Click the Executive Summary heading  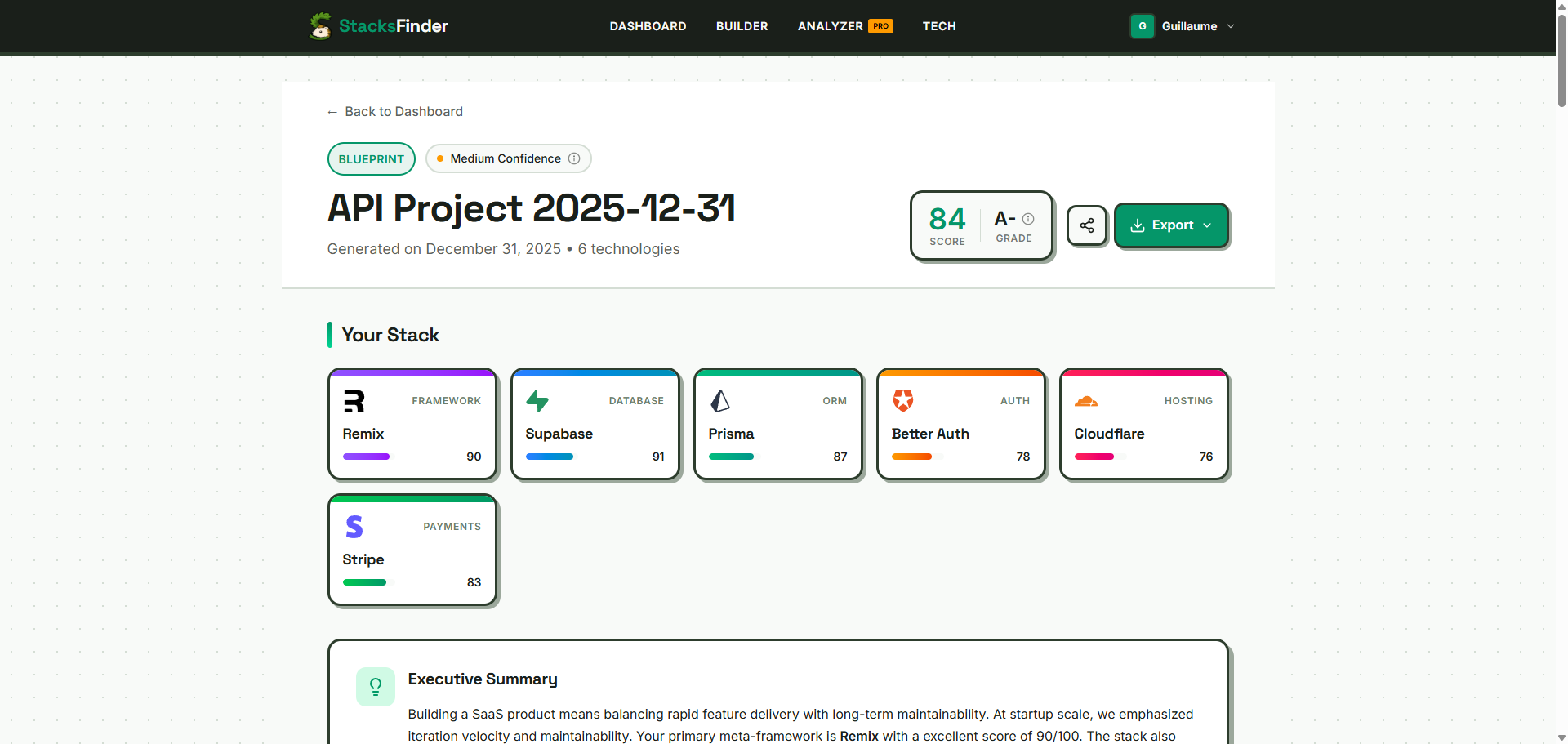point(483,679)
